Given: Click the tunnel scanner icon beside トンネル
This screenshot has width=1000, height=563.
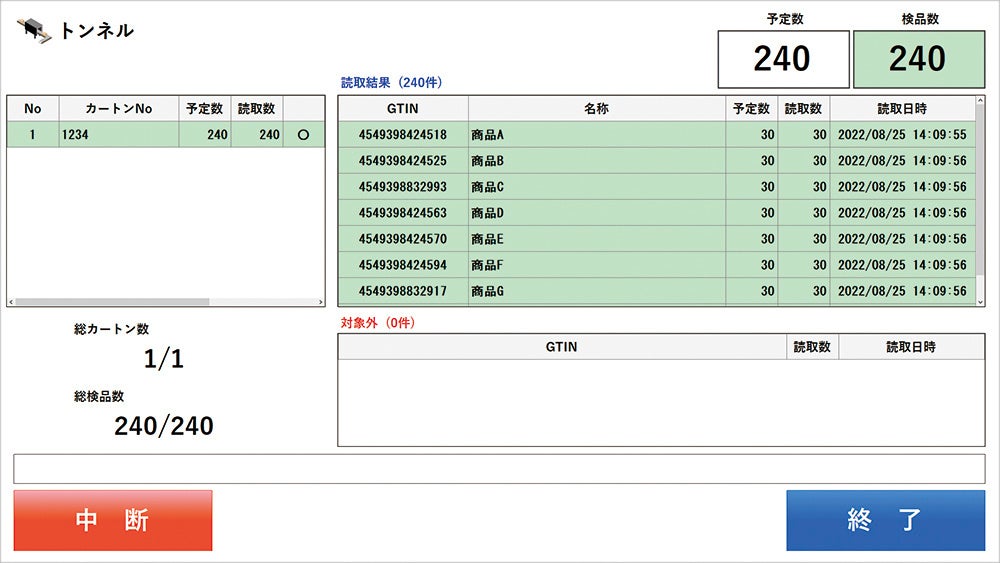Looking at the screenshot, I should point(34,31).
